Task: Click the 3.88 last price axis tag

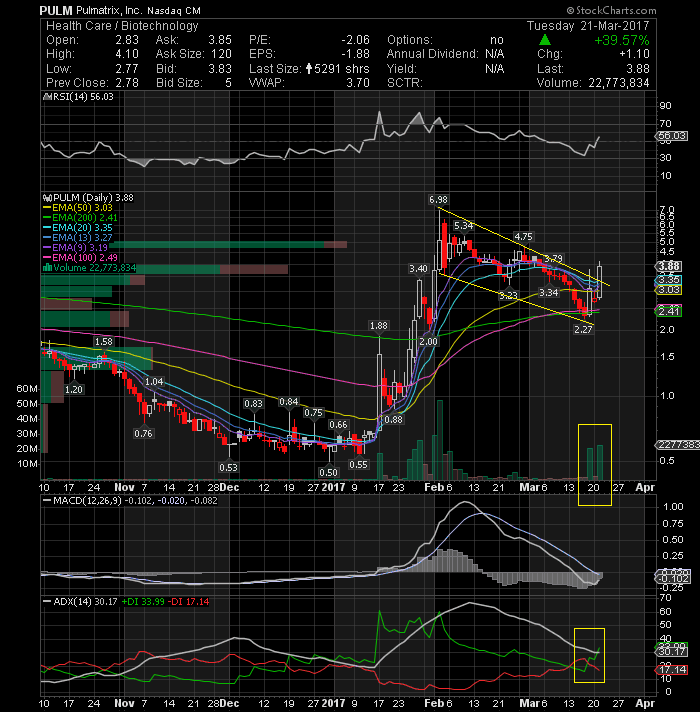Action: [669, 266]
